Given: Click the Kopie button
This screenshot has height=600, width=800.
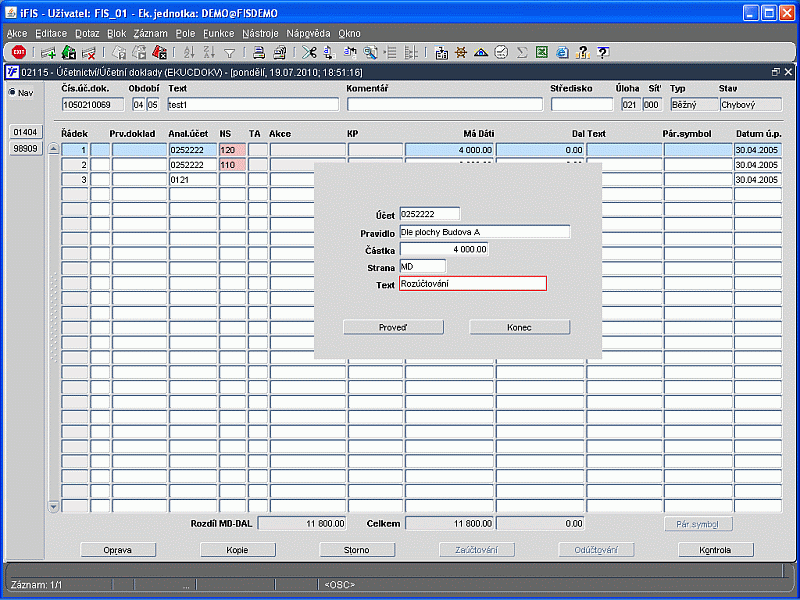Looking at the screenshot, I should coord(238,550).
